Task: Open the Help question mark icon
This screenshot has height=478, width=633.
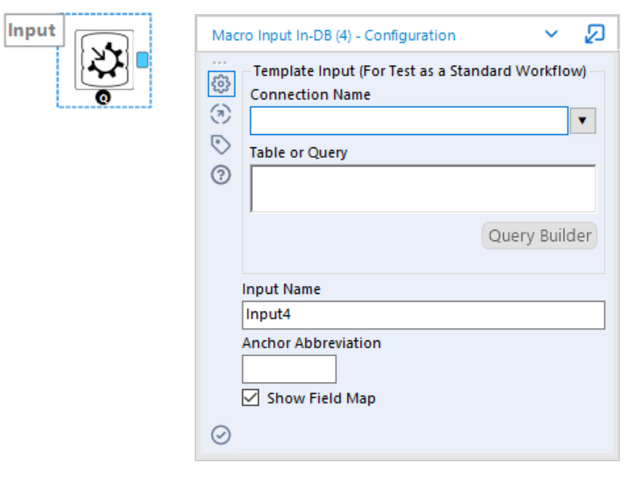Action: (221, 174)
